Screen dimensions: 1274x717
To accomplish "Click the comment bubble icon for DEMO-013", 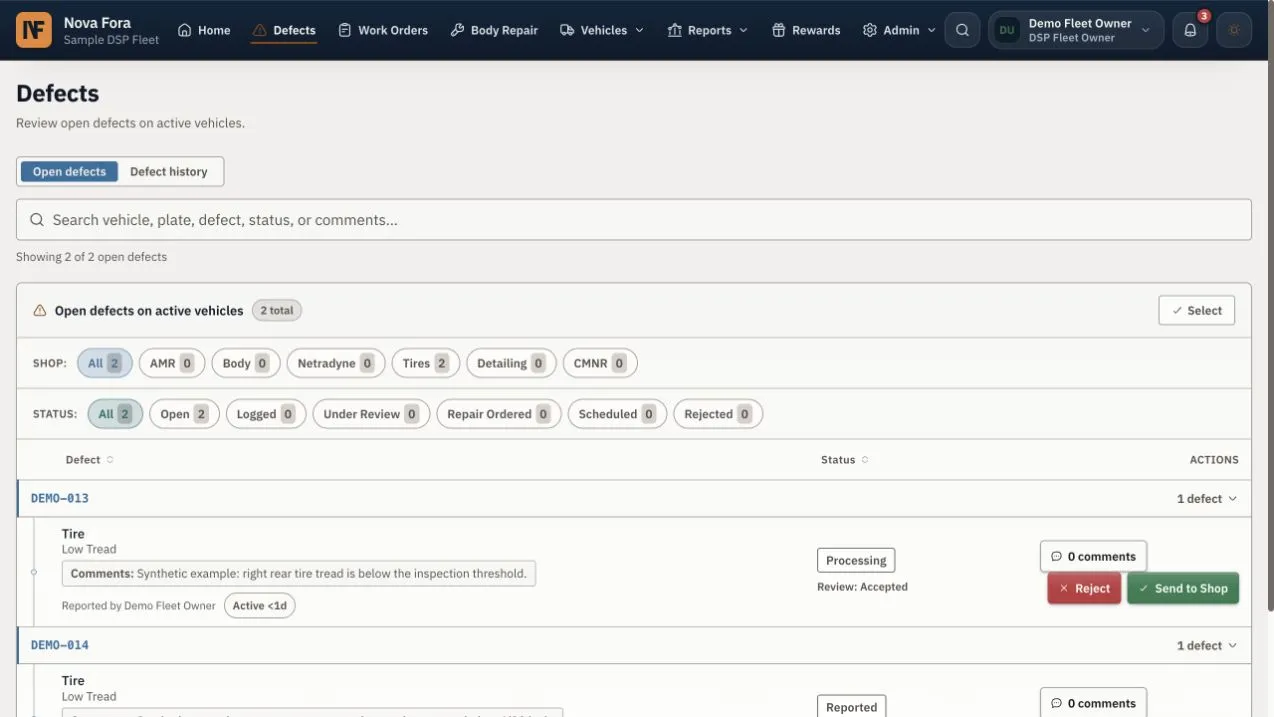I will 1056,557.
